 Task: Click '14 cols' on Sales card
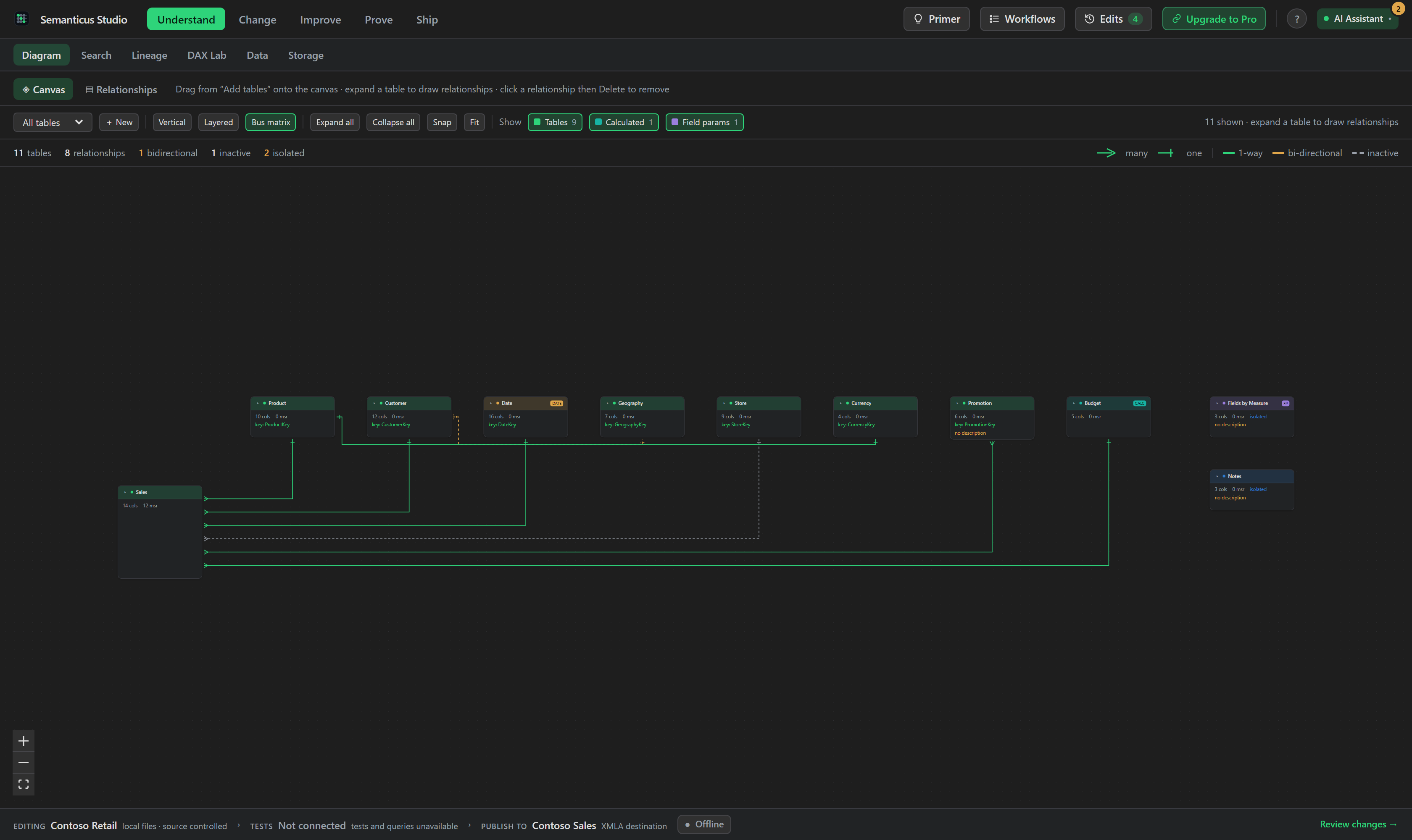click(x=130, y=506)
